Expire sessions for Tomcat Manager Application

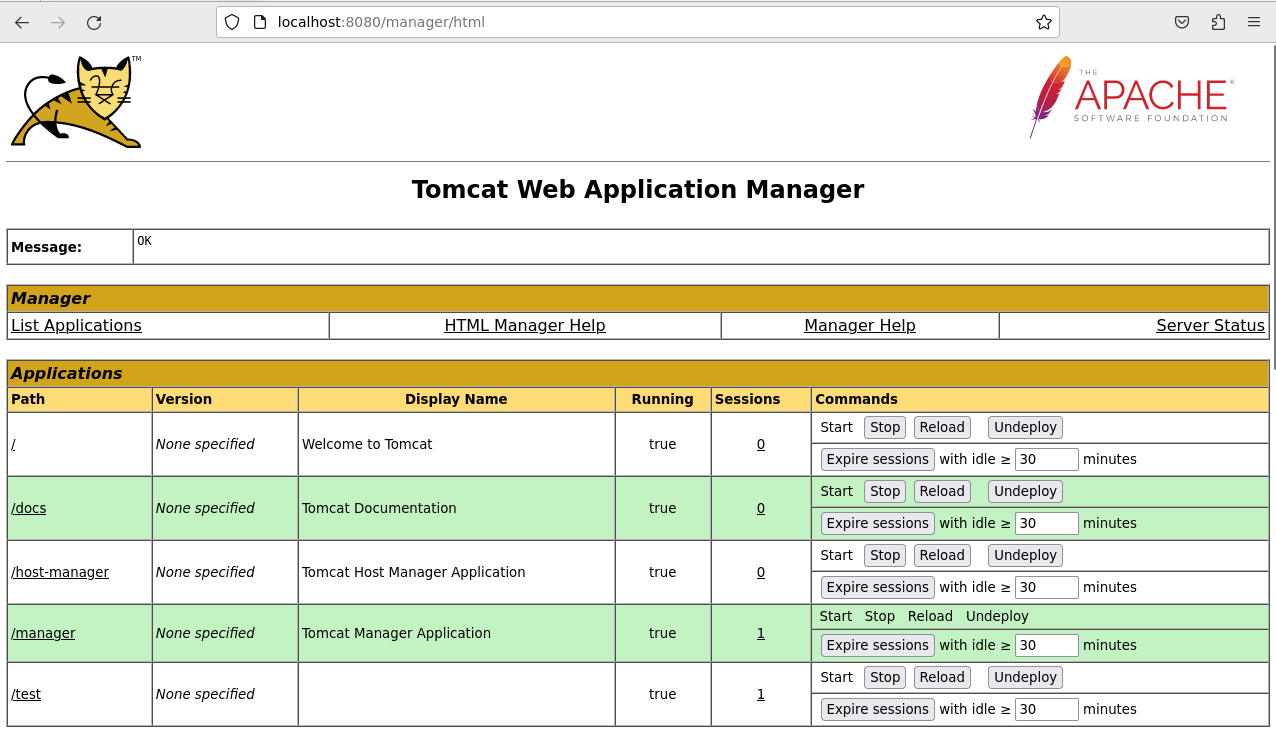[x=878, y=645]
